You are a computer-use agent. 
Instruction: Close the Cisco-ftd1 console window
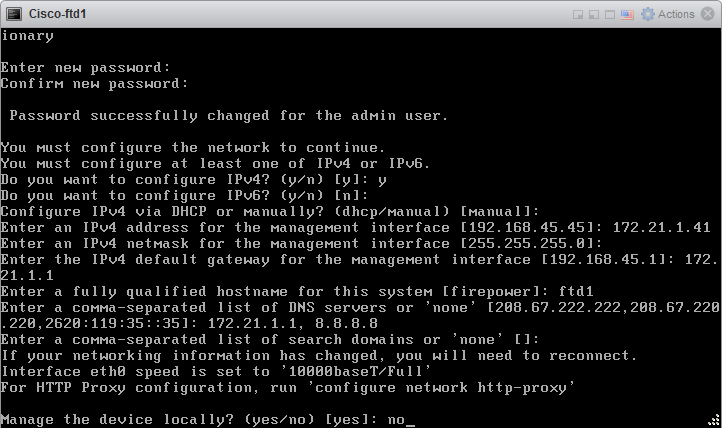click(x=707, y=14)
